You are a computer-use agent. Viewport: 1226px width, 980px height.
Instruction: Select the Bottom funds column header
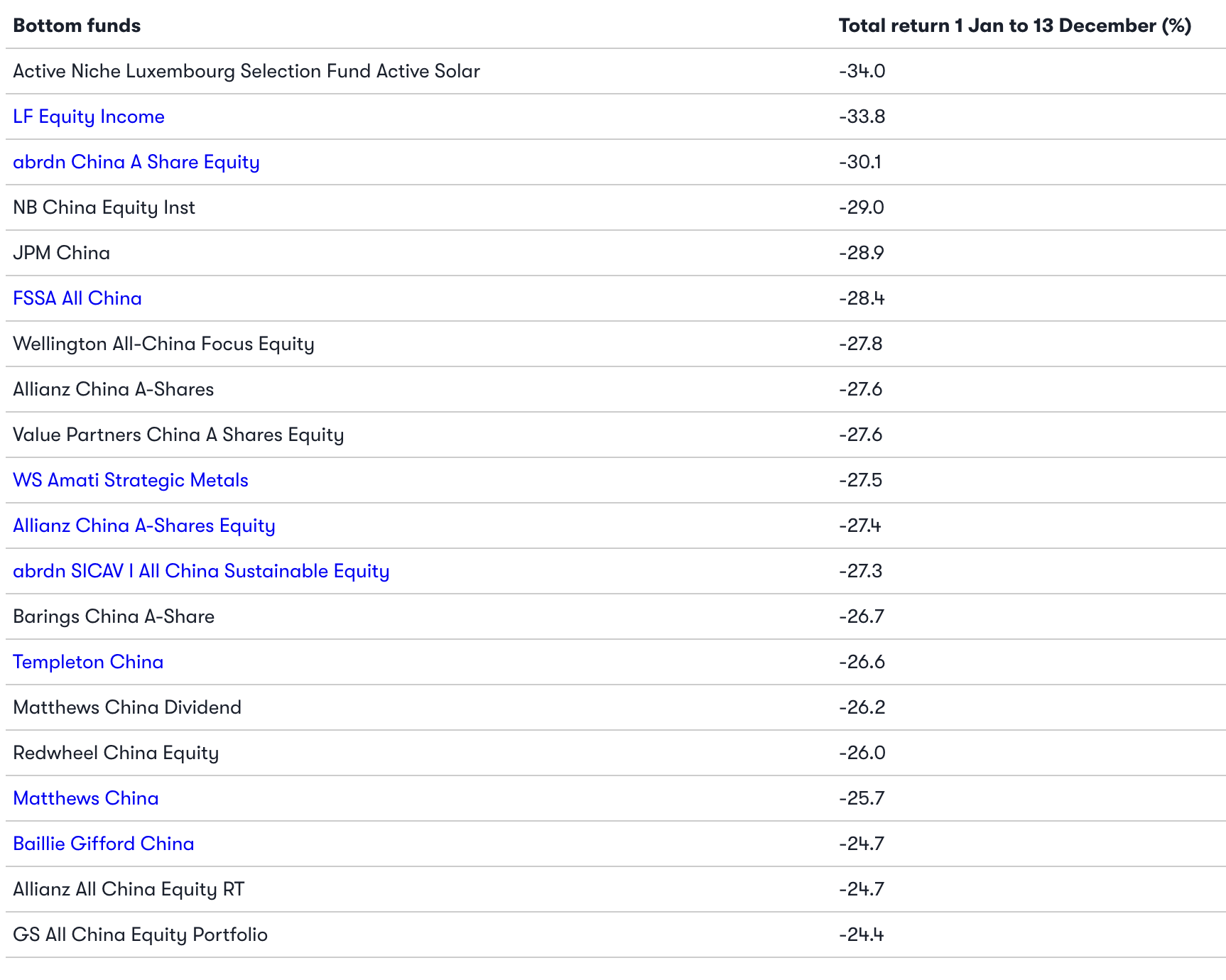coord(77,26)
